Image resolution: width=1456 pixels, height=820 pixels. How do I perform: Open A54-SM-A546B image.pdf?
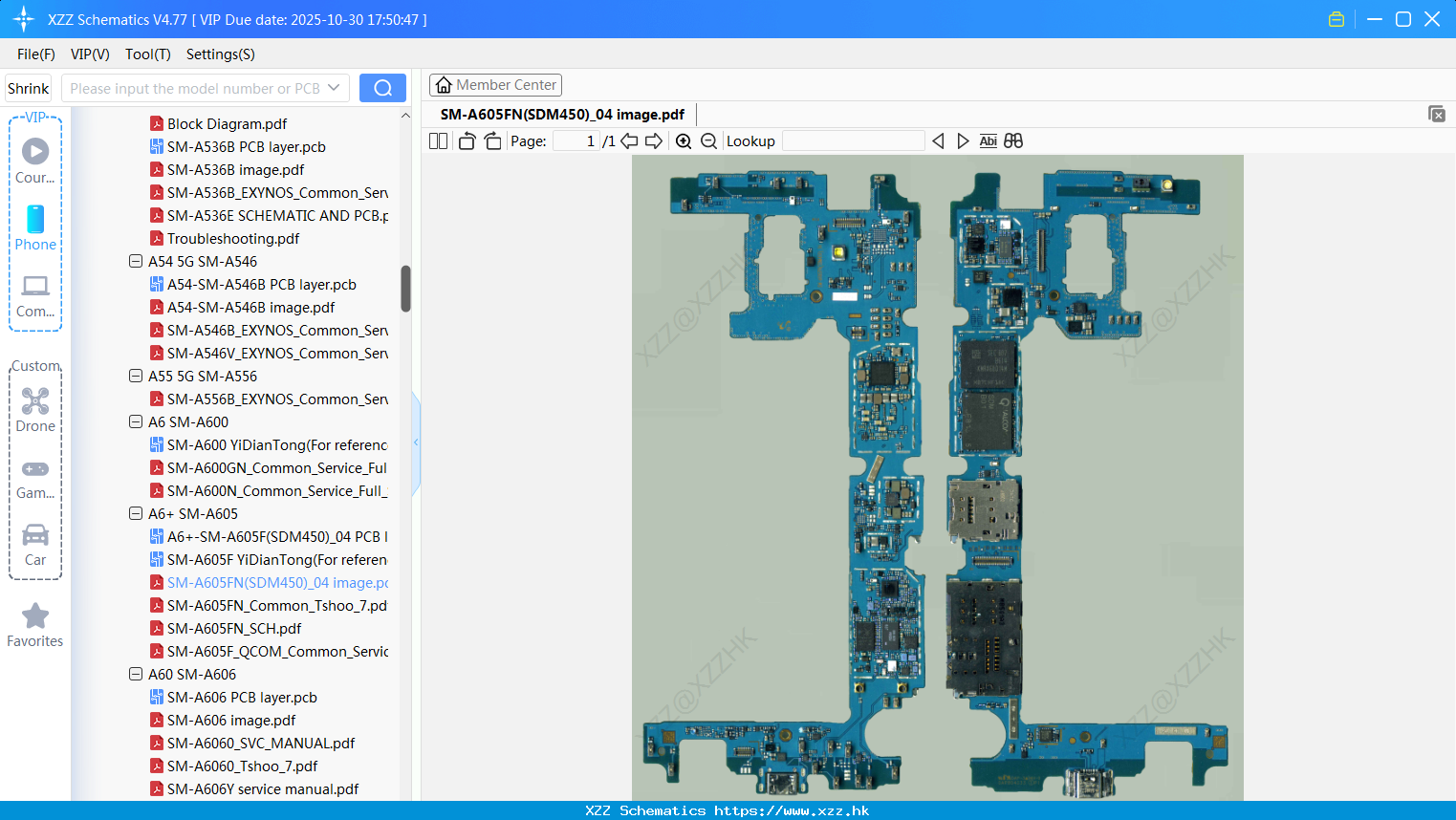pos(250,307)
